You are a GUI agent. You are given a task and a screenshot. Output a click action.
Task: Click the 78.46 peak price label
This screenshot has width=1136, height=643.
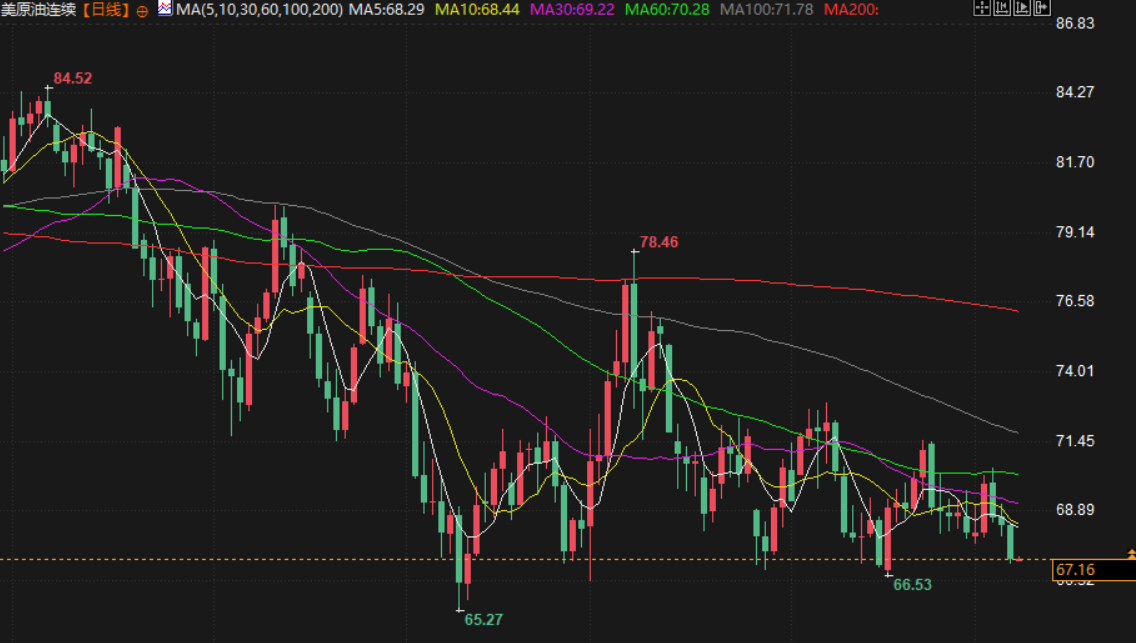coord(658,242)
